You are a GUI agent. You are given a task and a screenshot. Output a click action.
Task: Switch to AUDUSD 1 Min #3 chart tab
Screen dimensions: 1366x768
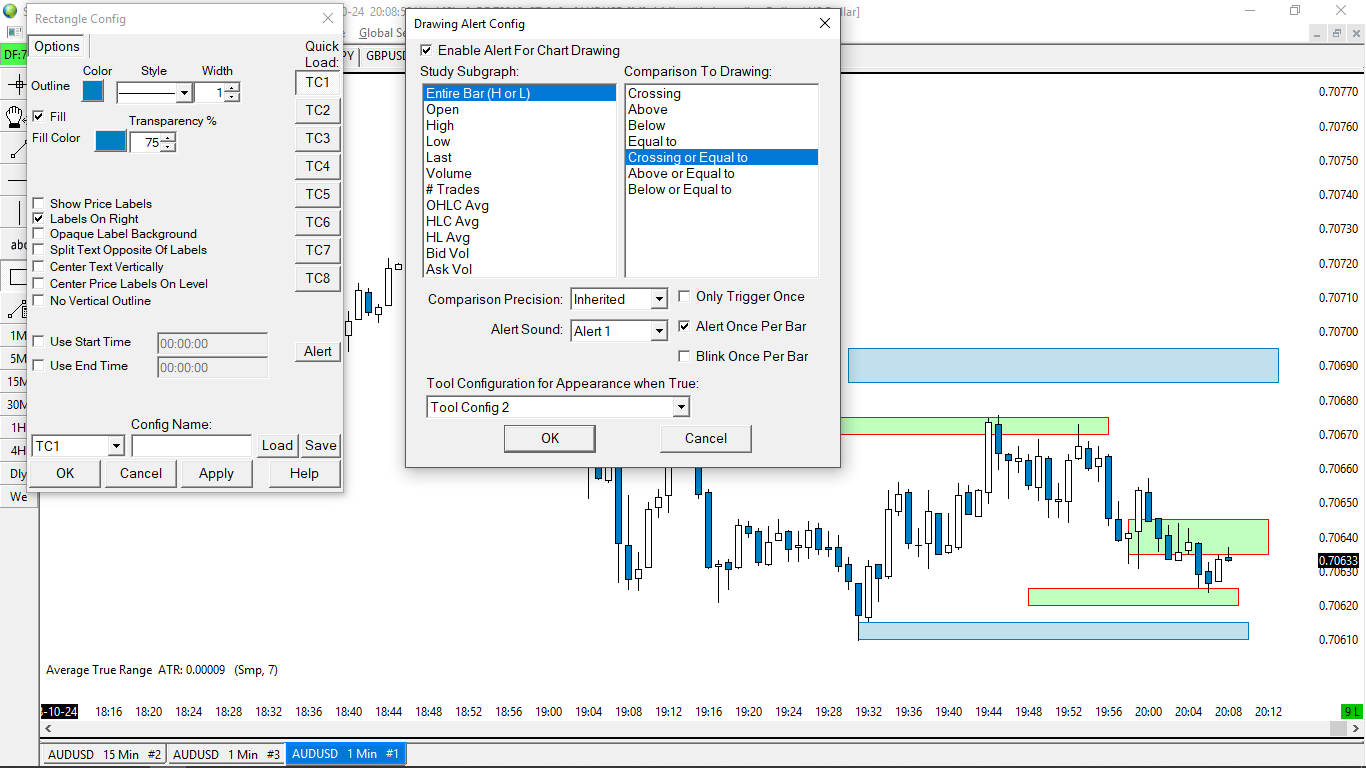[226, 755]
